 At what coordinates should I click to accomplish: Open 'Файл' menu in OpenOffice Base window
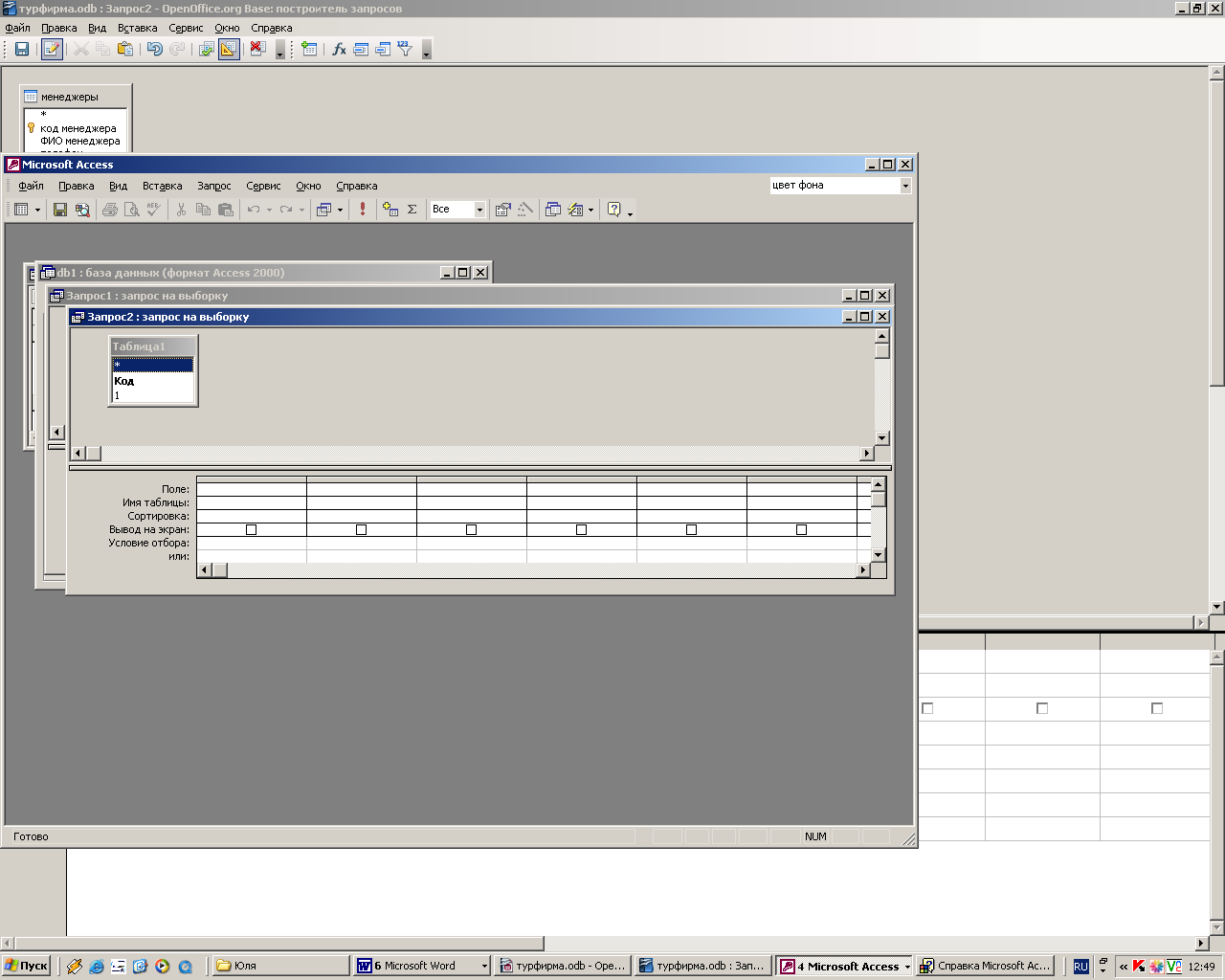point(18,28)
